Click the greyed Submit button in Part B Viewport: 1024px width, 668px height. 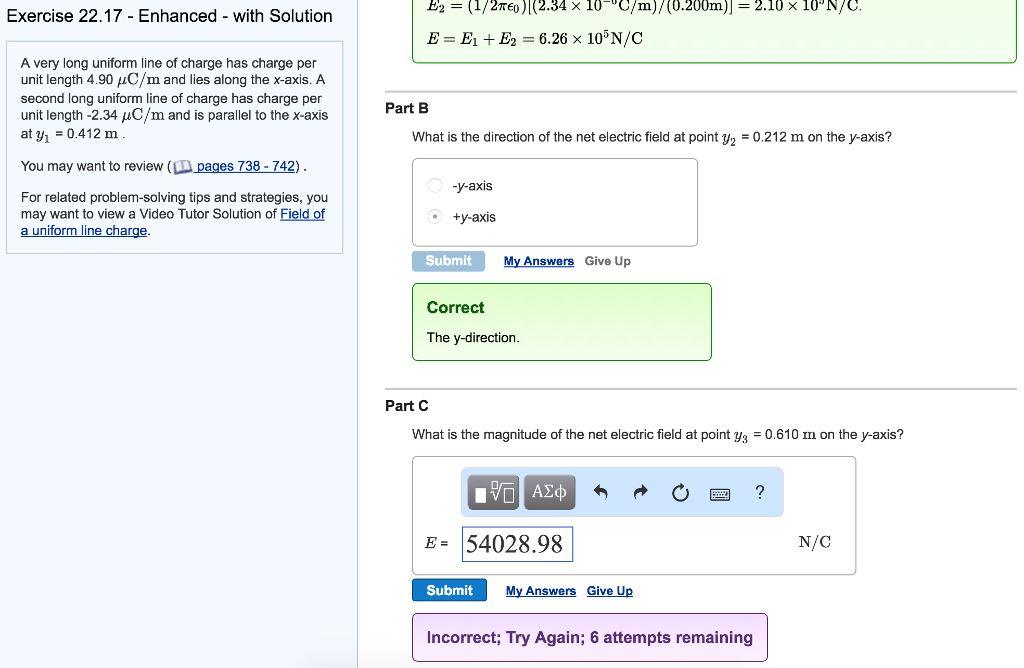448,261
